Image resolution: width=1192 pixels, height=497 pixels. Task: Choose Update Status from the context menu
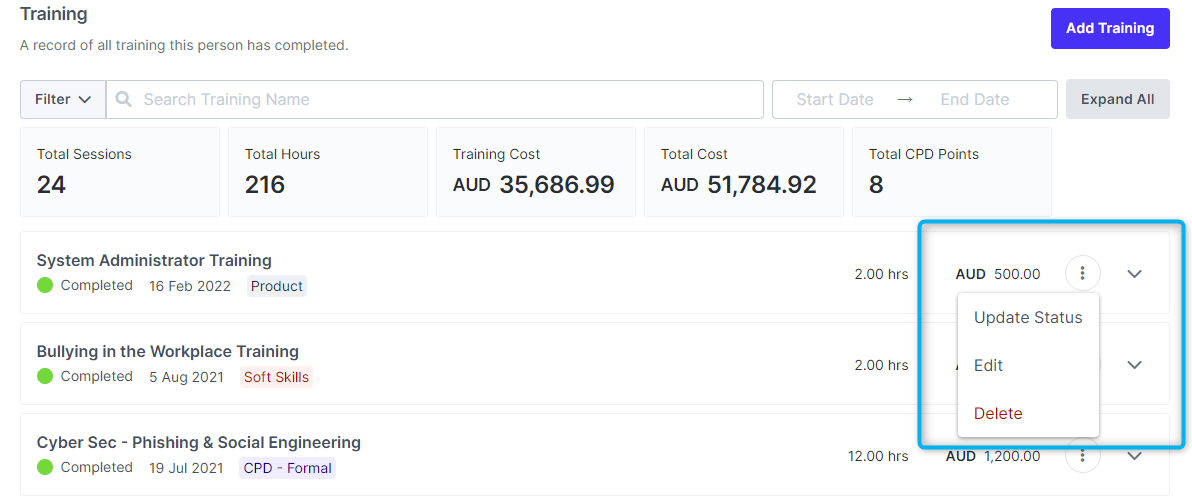(x=1027, y=318)
